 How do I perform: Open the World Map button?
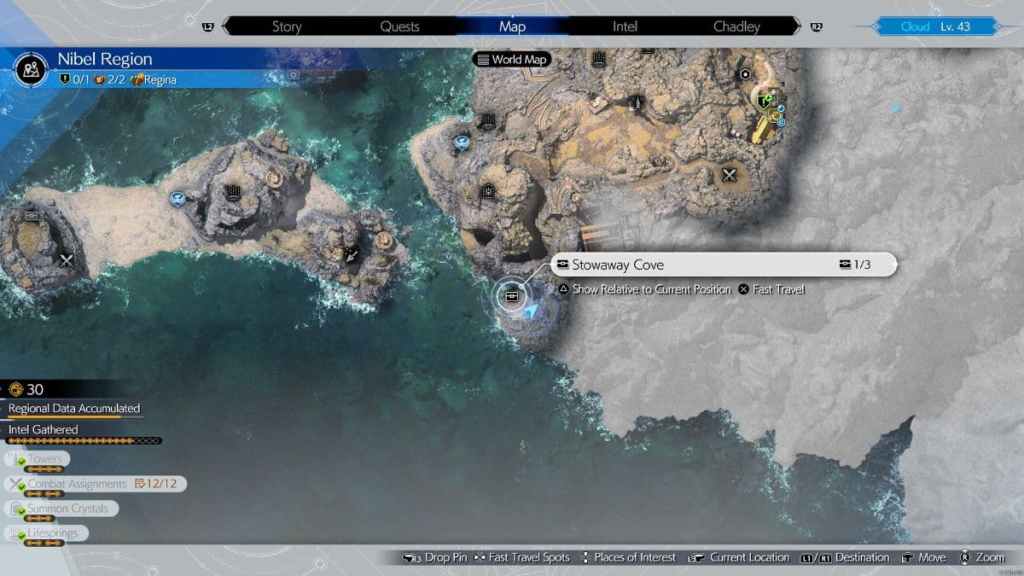tap(511, 59)
